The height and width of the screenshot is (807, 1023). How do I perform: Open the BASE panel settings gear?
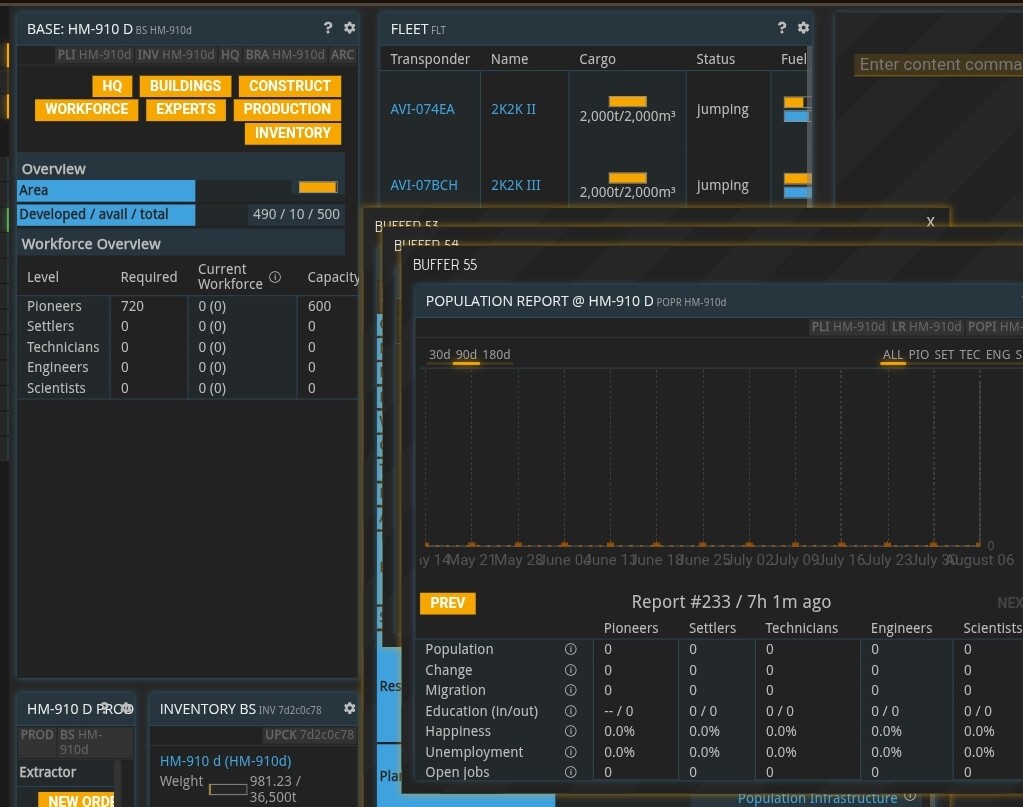point(350,27)
